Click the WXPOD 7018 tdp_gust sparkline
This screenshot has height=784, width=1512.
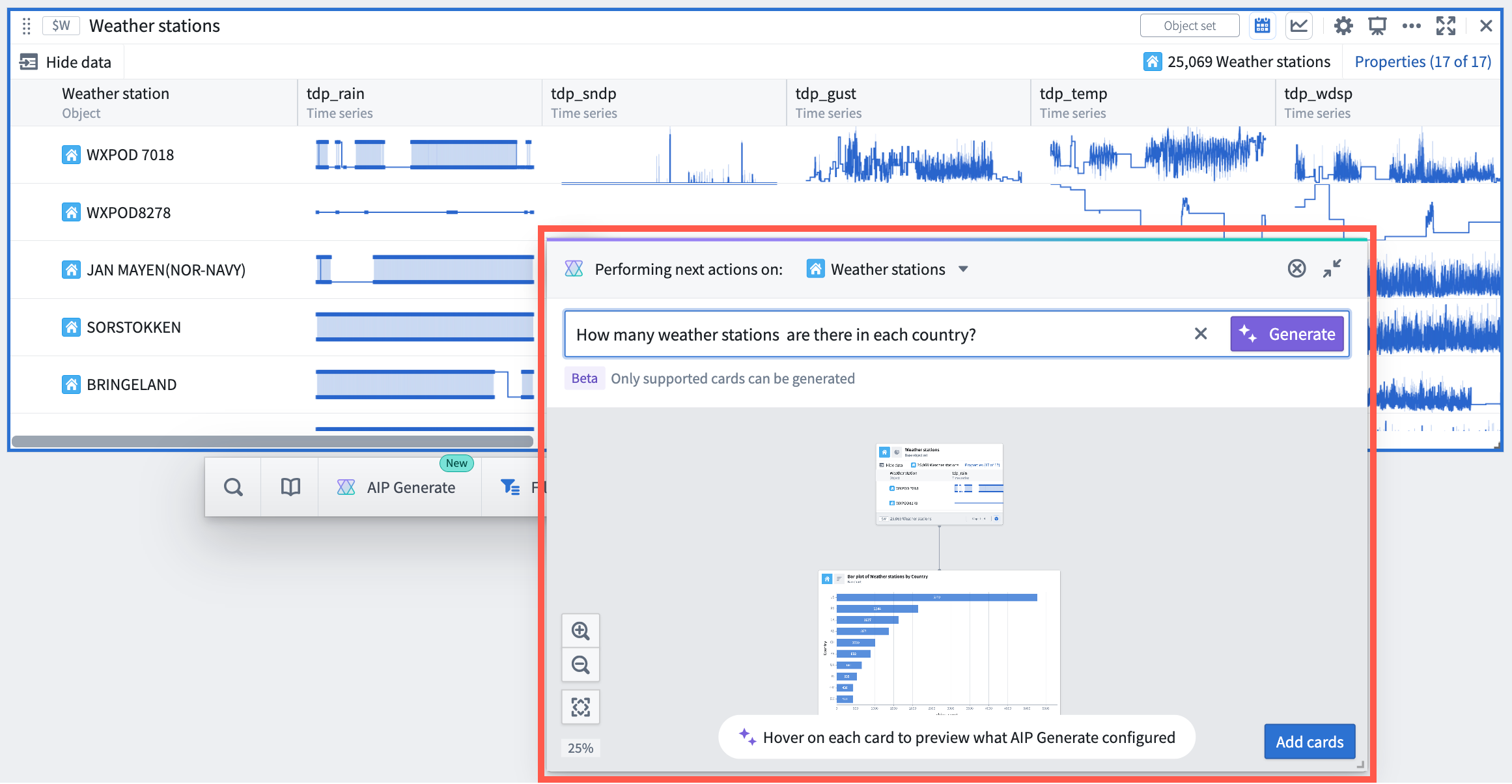coord(914,156)
